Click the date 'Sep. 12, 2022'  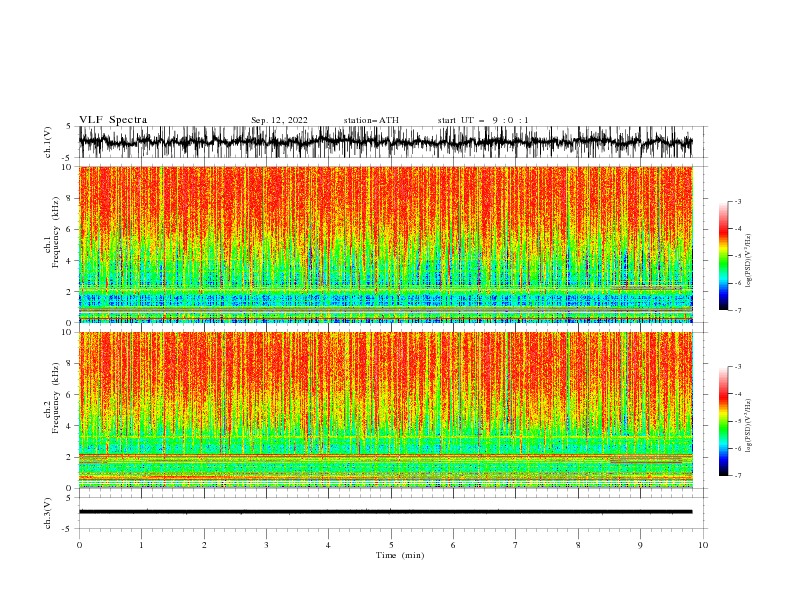(279, 120)
